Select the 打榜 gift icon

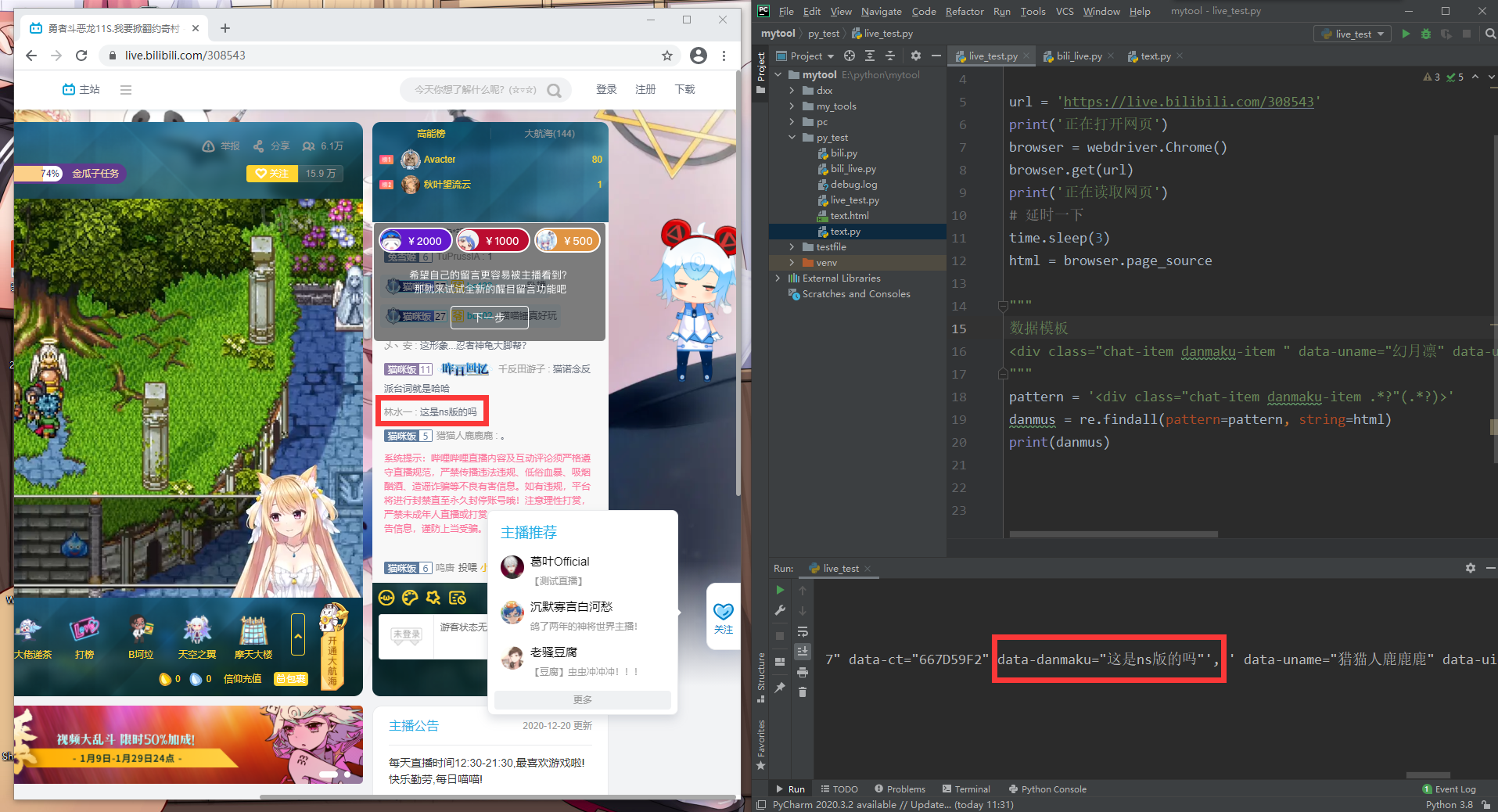[x=84, y=637]
